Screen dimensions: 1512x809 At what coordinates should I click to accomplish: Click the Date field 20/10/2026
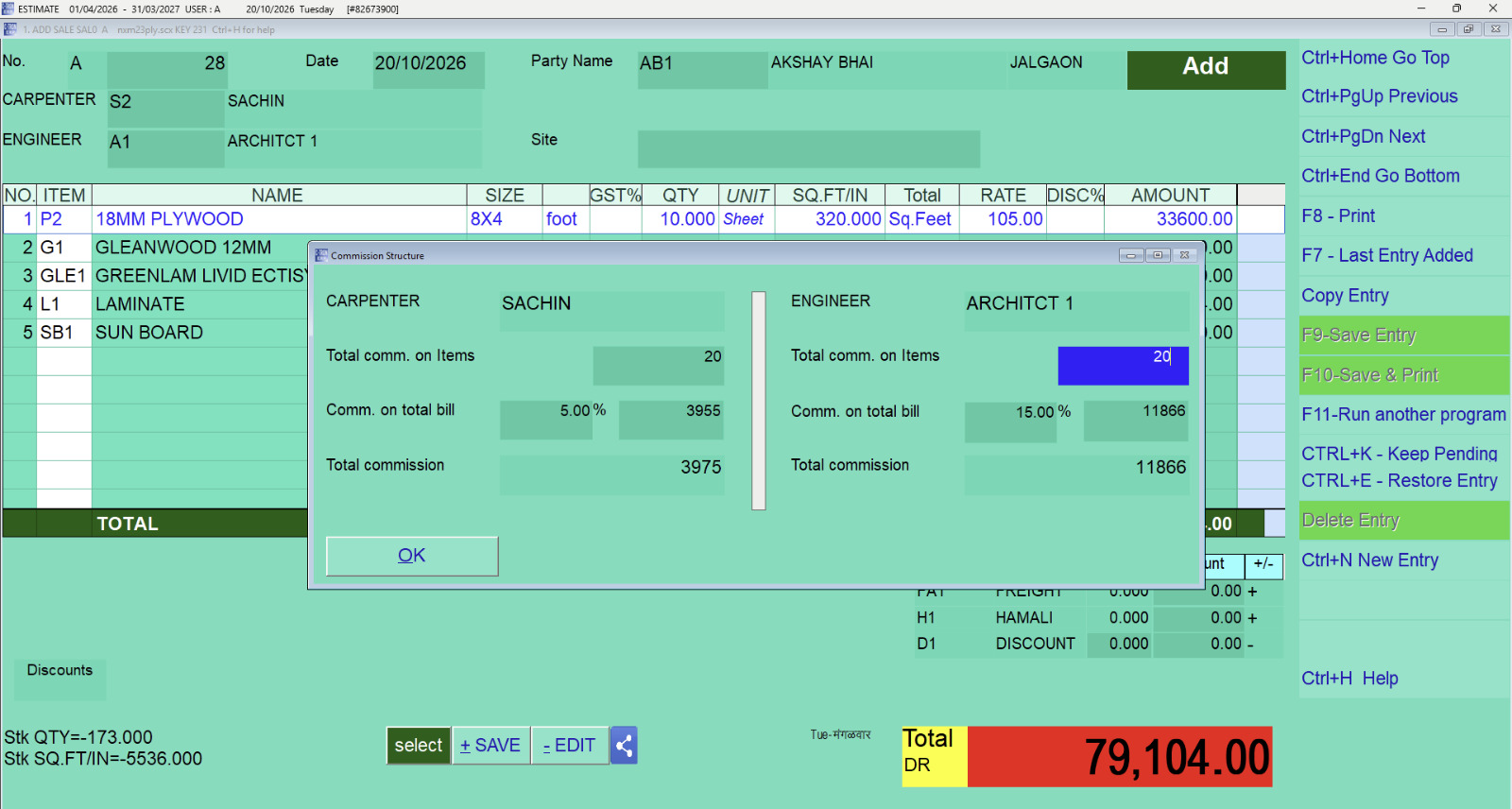[428, 70]
